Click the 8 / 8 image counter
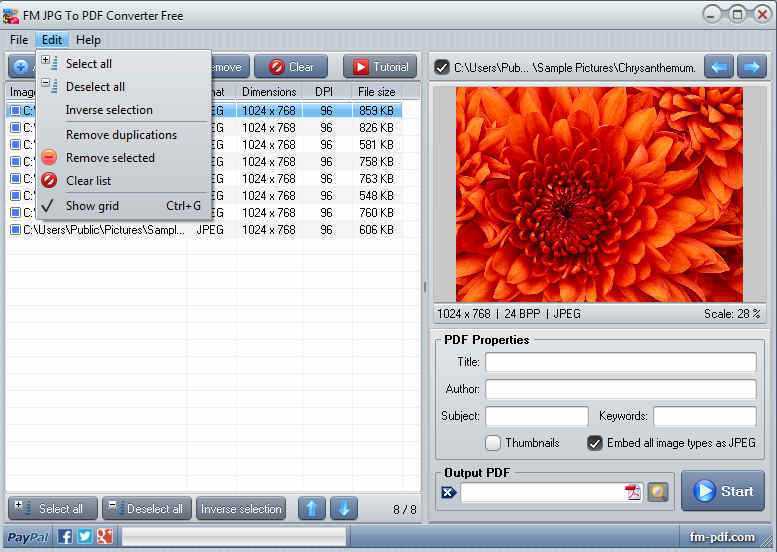Image resolution: width=777 pixels, height=552 pixels. tap(404, 509)
